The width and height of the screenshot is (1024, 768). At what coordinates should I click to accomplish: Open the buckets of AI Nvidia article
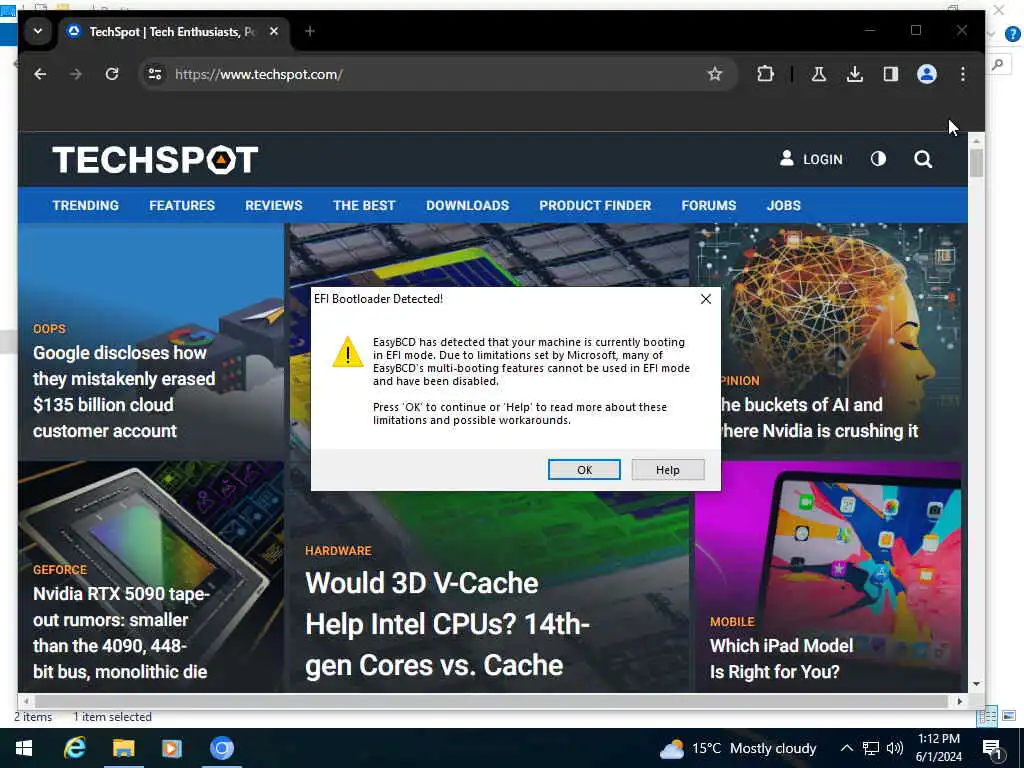coord(819,418)
